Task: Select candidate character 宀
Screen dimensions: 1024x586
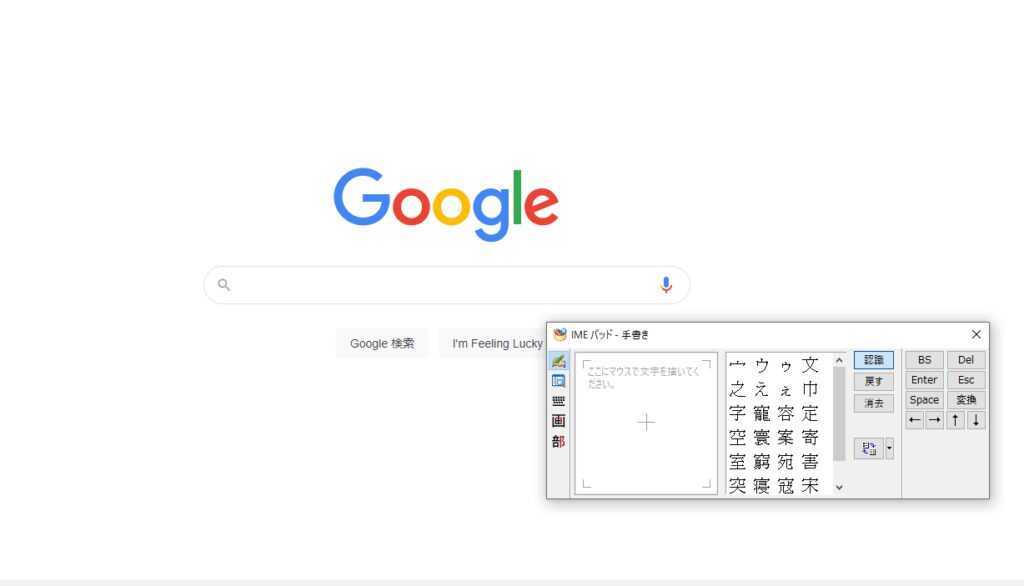Action: tap(737, 365)
